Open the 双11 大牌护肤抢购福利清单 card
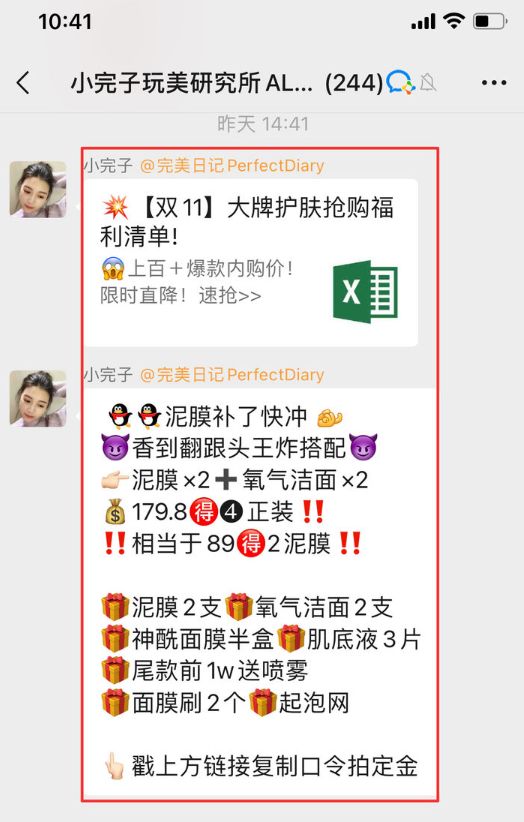Screen dimensions: 524x822 [252, 262]
